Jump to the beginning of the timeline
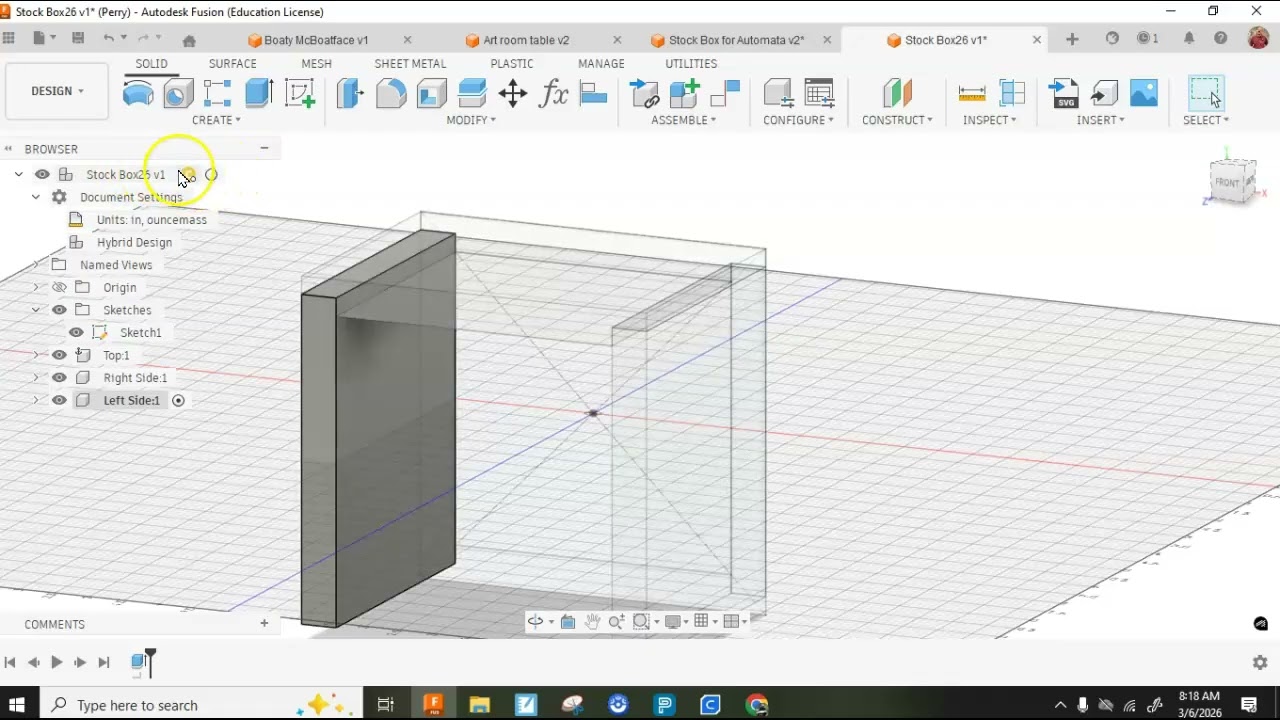 (x=10, y=662)
